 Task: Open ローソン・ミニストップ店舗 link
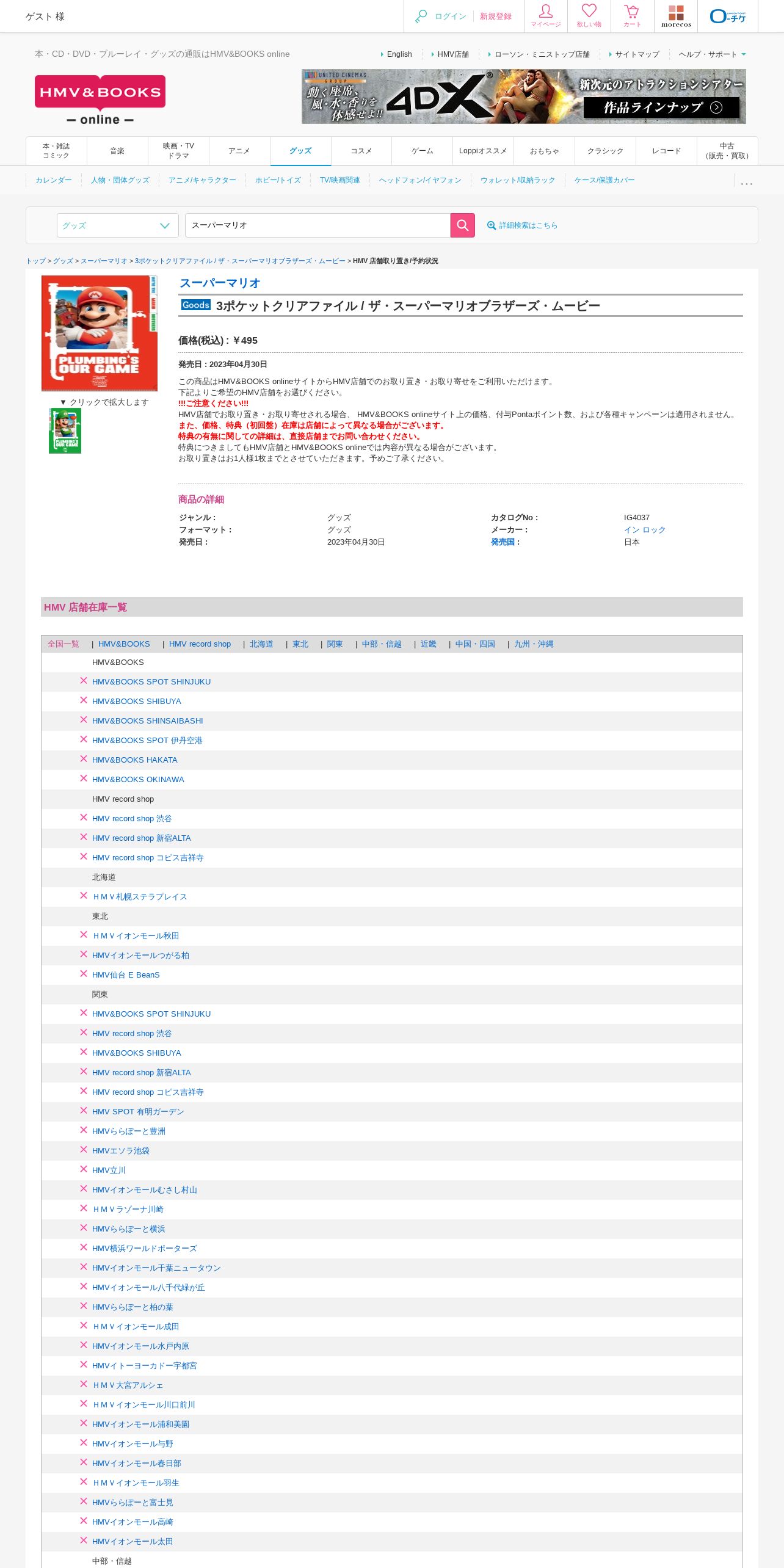click(542, 54)
